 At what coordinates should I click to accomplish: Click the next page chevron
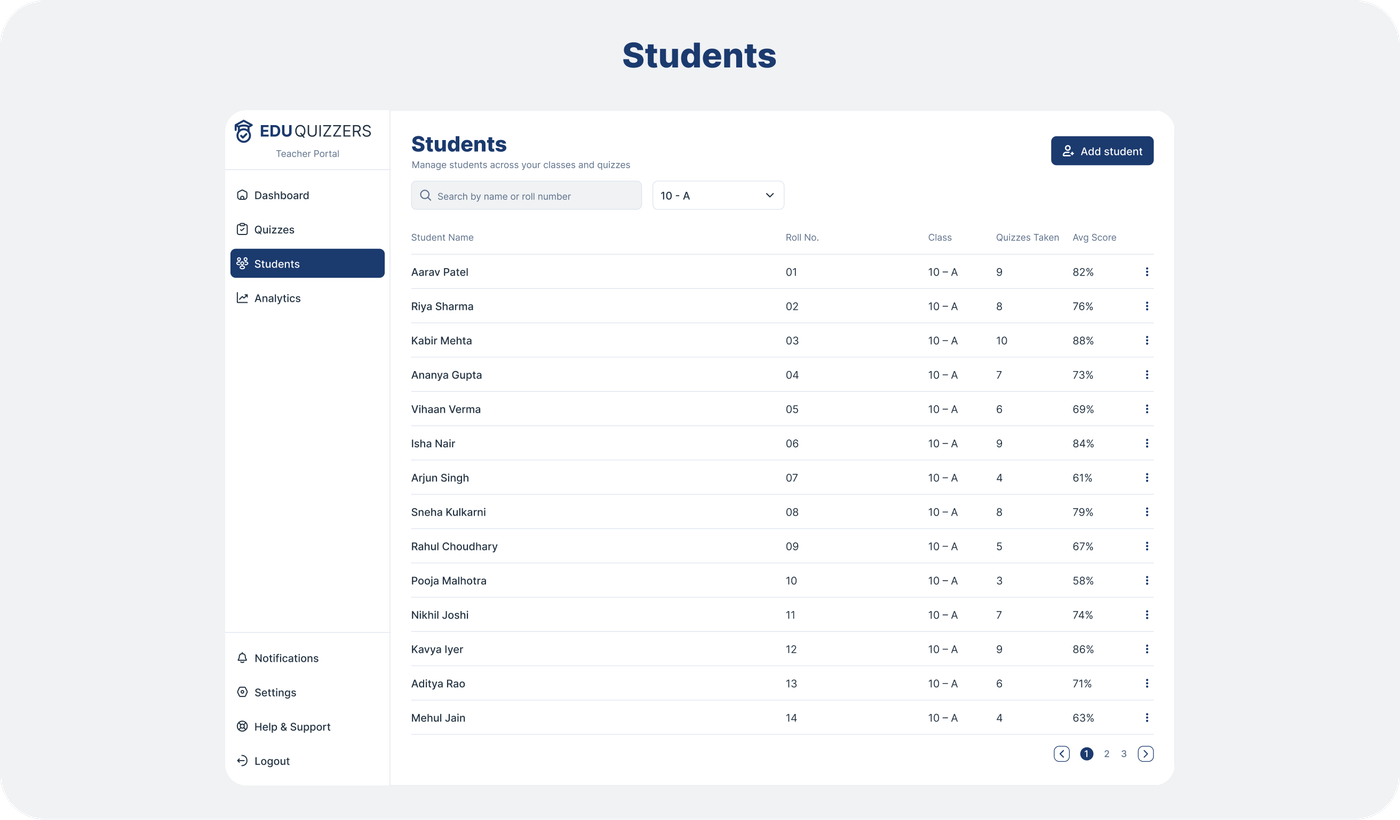pos(1145,753)
